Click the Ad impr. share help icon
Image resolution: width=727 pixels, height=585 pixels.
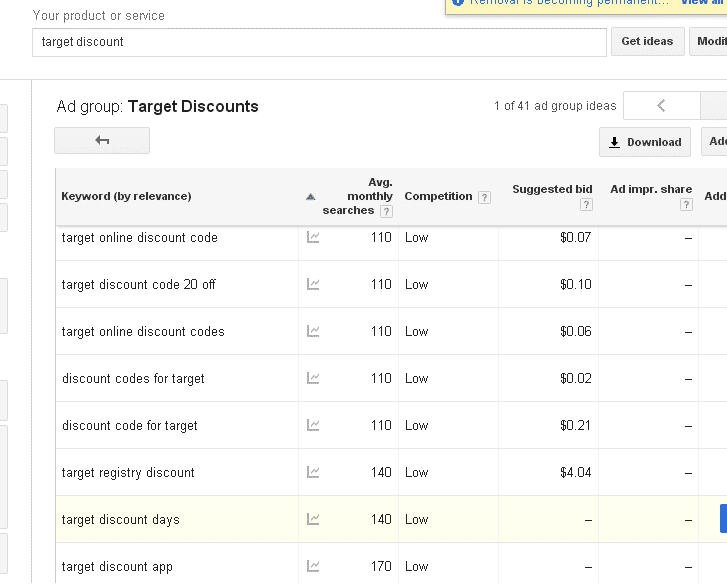click(686, 204)
